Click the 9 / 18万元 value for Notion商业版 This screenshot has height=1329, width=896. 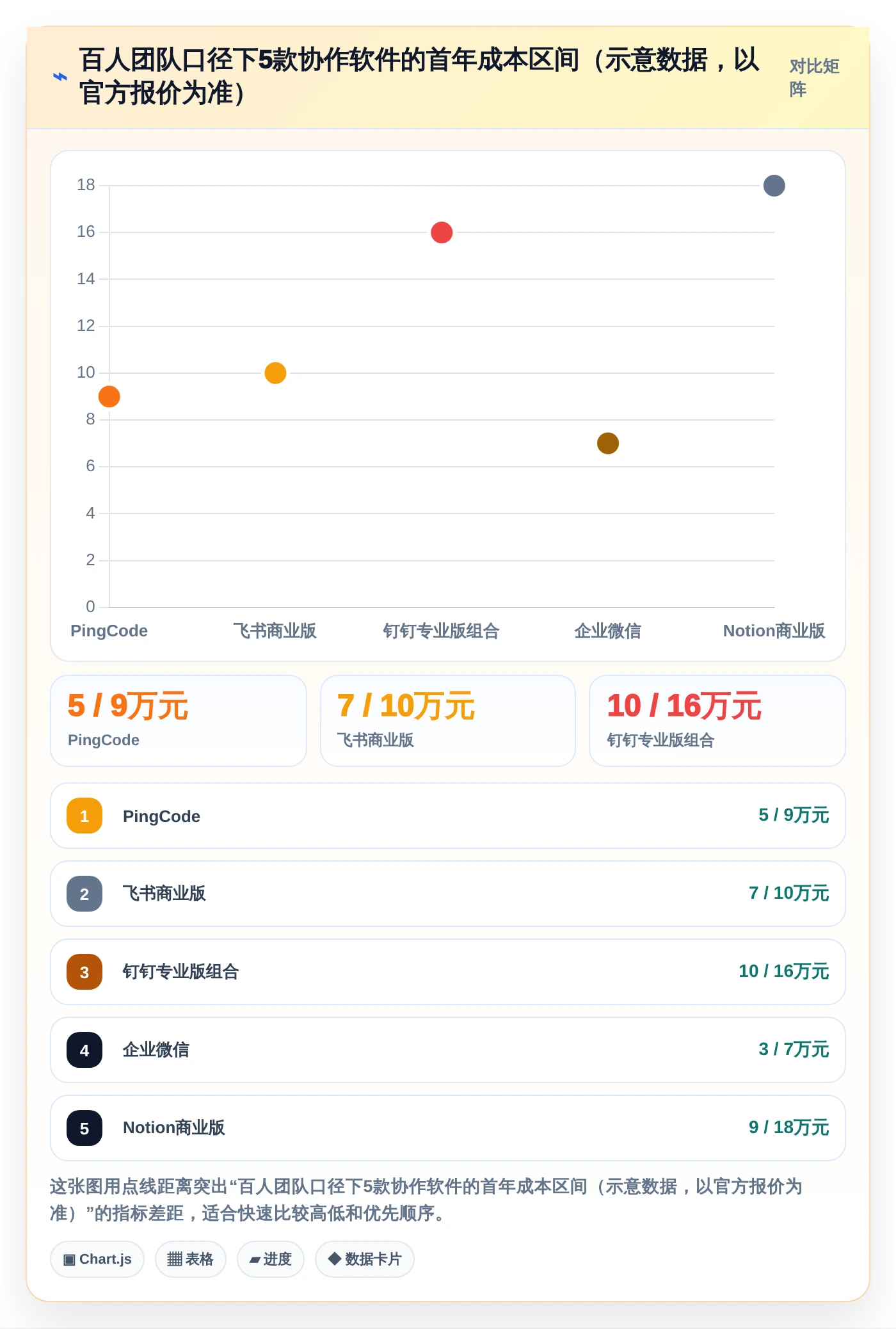click(788, 1127)
